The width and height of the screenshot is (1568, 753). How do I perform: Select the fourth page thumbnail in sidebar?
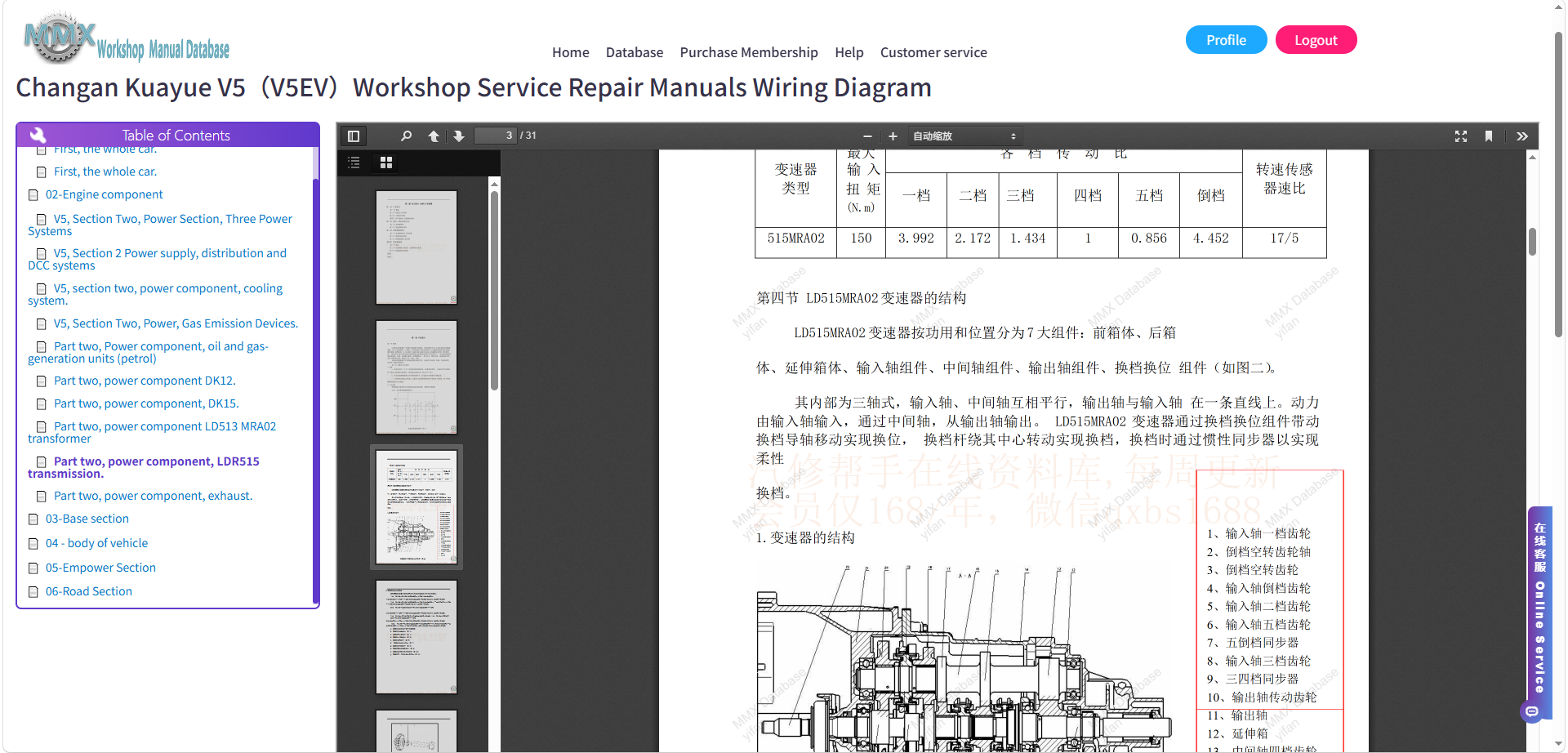point(416,637)
